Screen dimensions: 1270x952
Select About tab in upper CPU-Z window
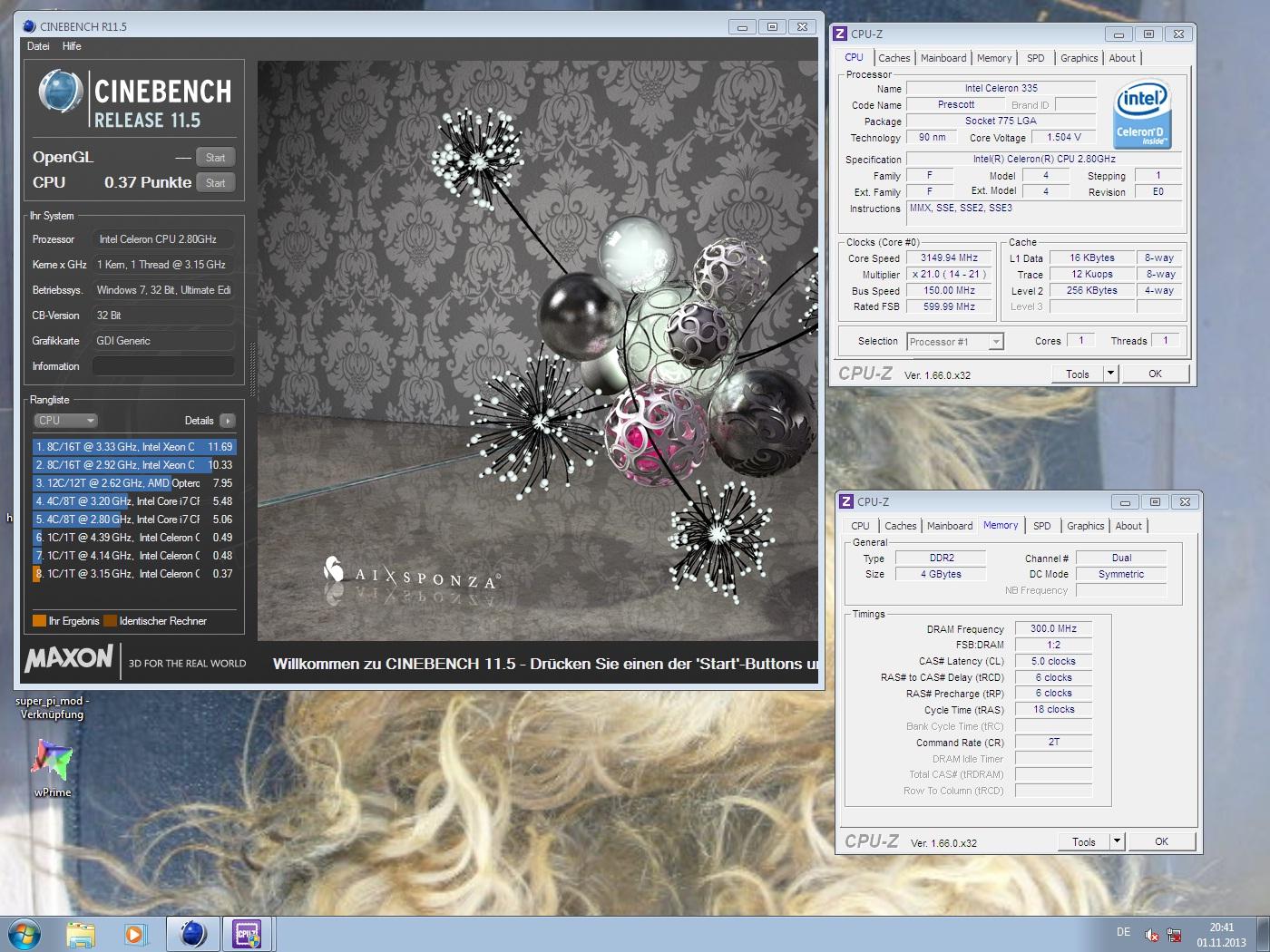[1122, 58]
